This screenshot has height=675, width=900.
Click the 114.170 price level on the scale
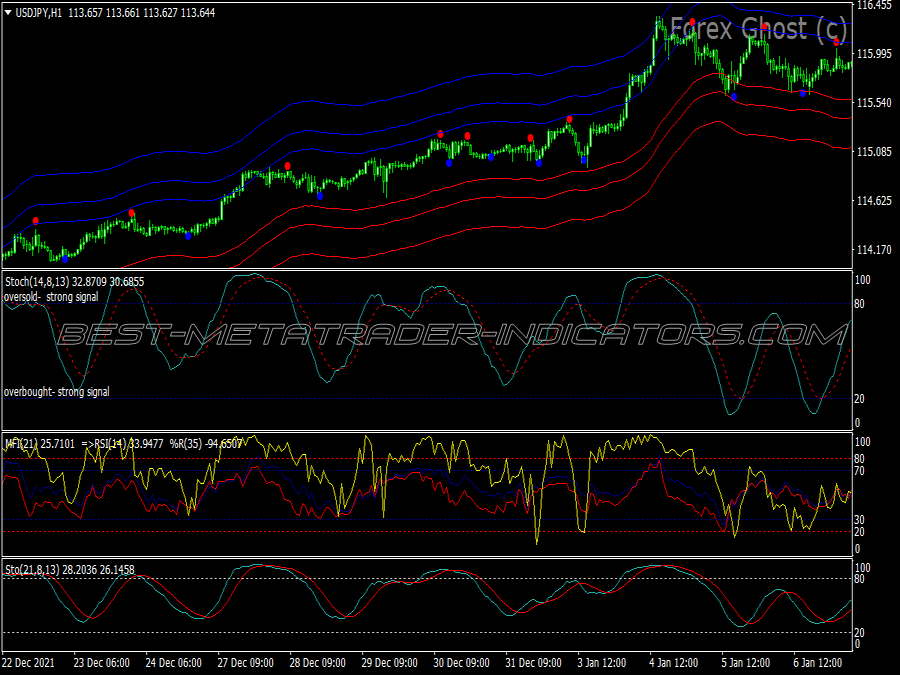[x=874, y=250]
